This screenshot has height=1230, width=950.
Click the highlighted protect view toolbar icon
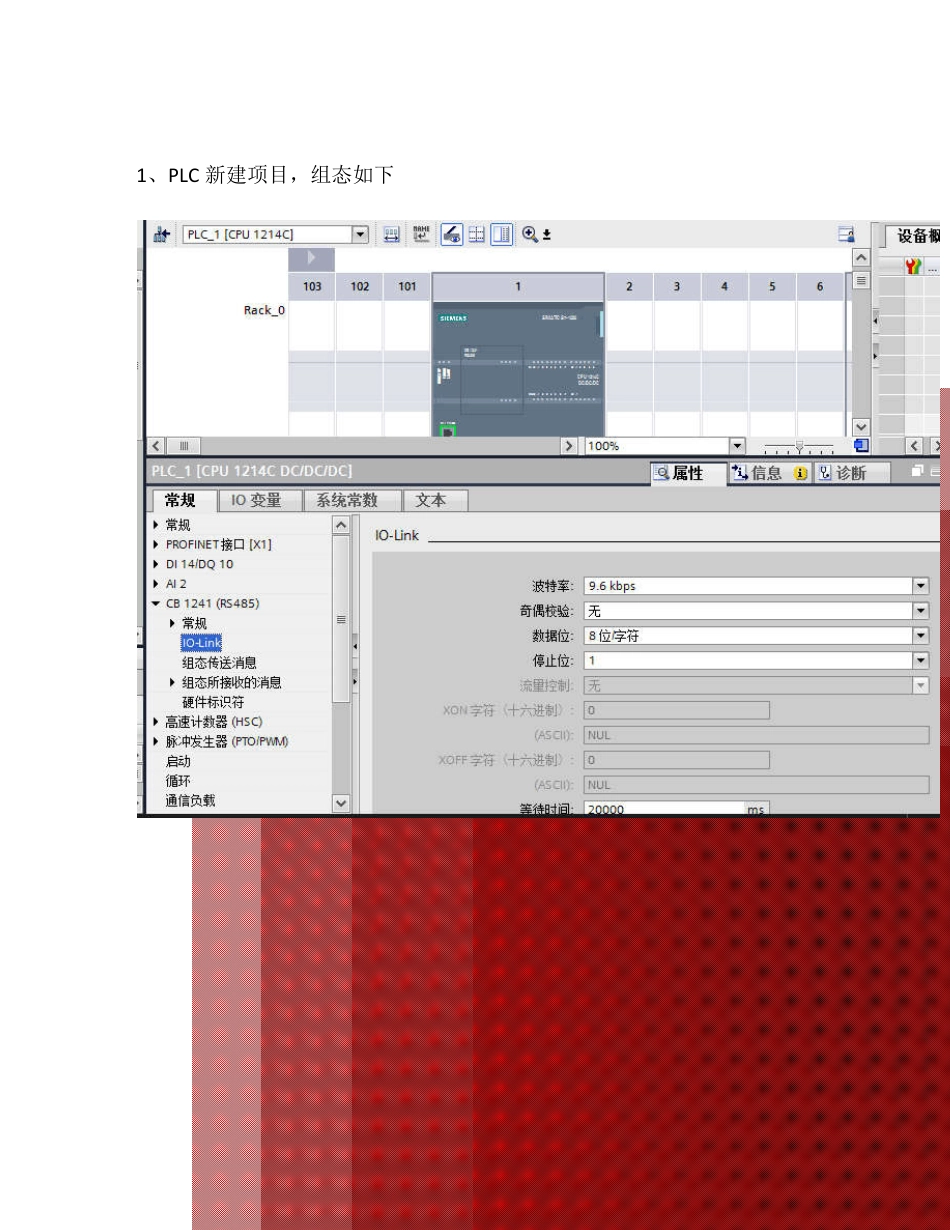coord(452,235)
